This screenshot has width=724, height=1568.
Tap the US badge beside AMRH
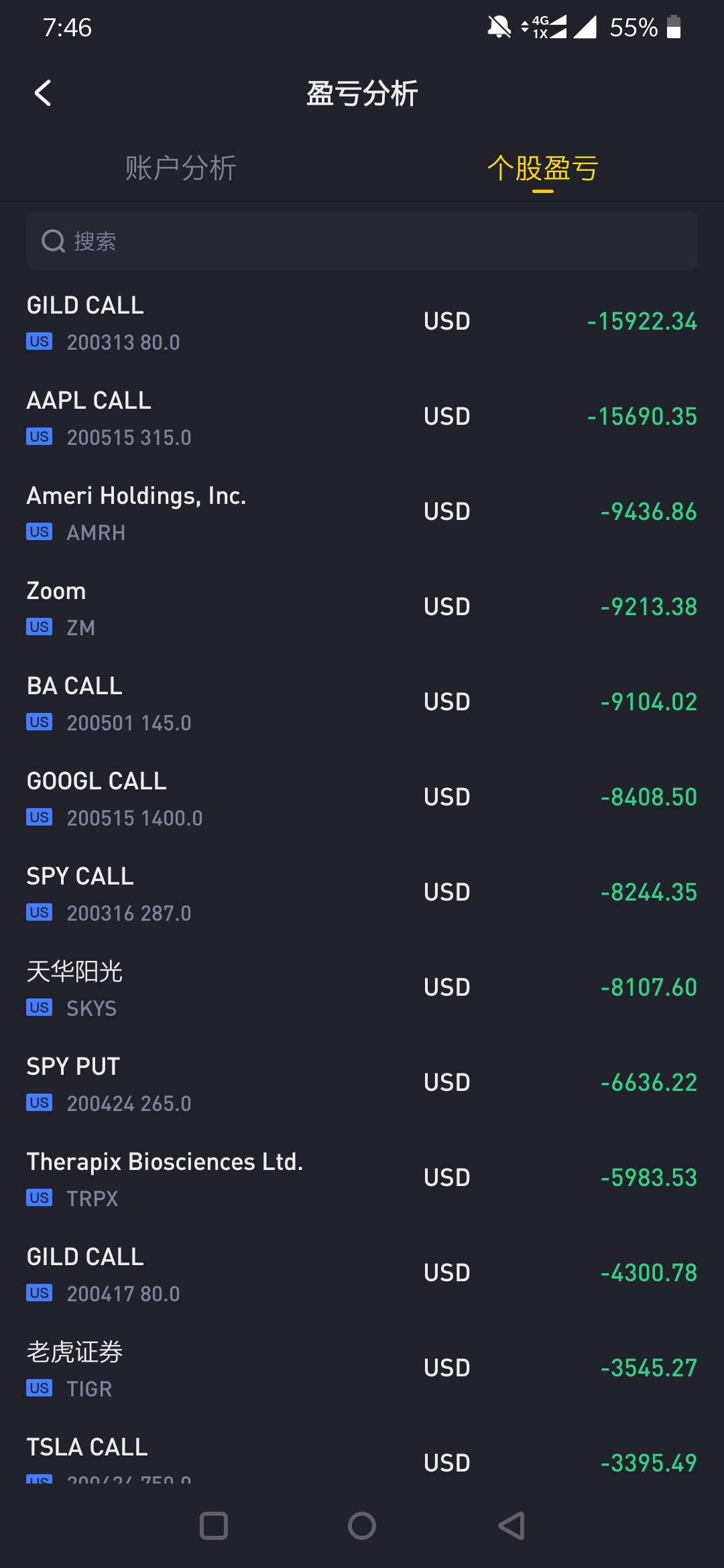[x=40, y=532]
